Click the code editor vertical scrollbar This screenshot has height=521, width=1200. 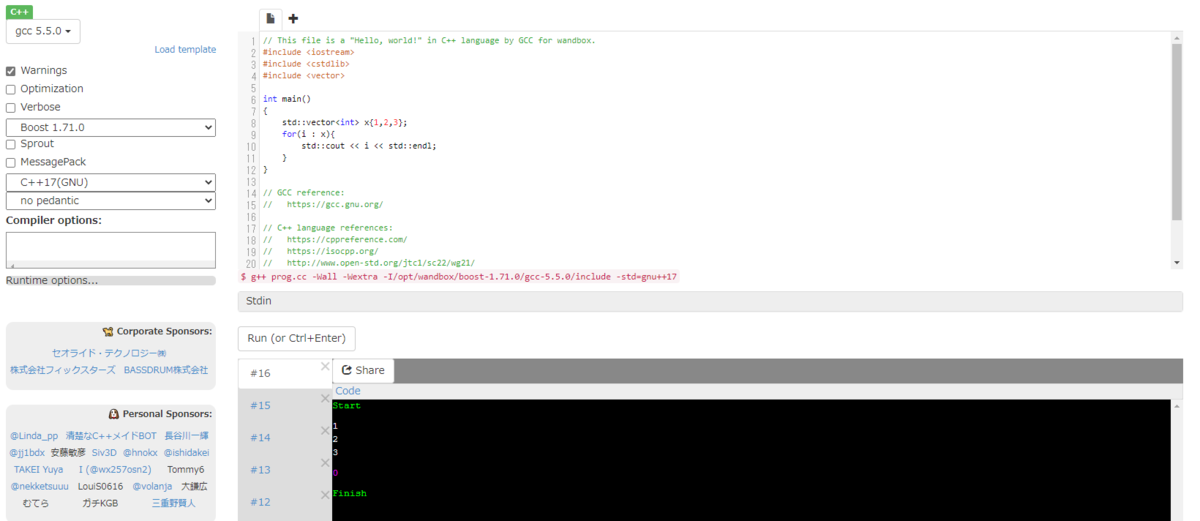(x=1177, y=130)
